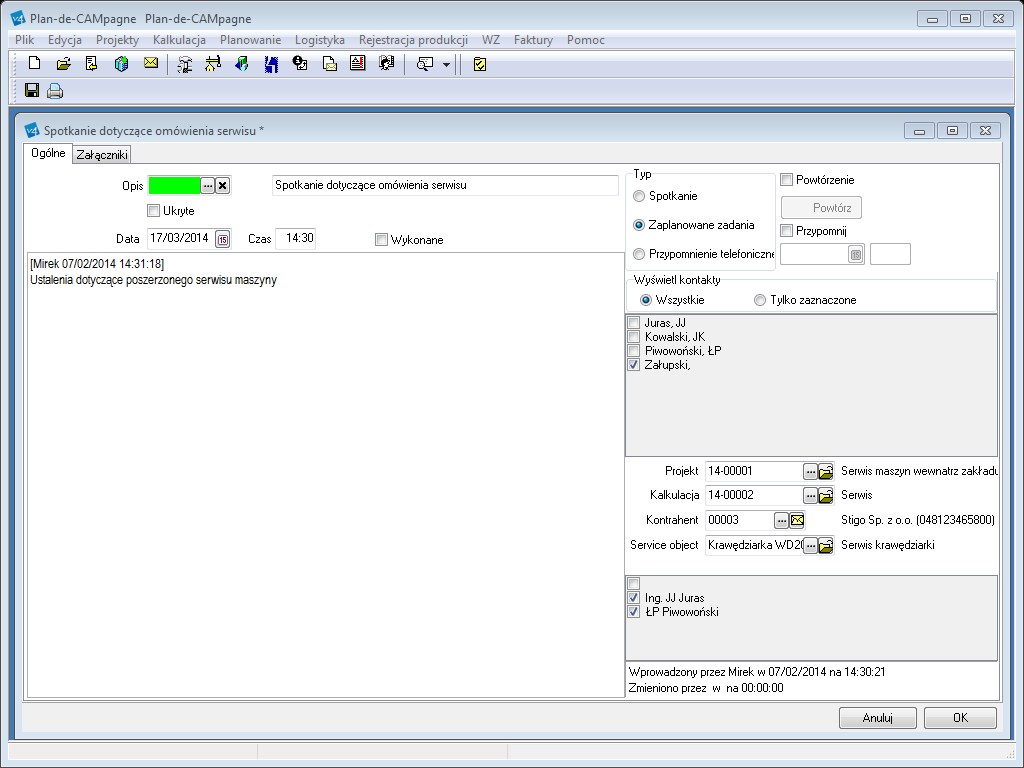1024x768 pixels.
Task: Choose the Wszystkie contacts option
Action: click(646, 300)
